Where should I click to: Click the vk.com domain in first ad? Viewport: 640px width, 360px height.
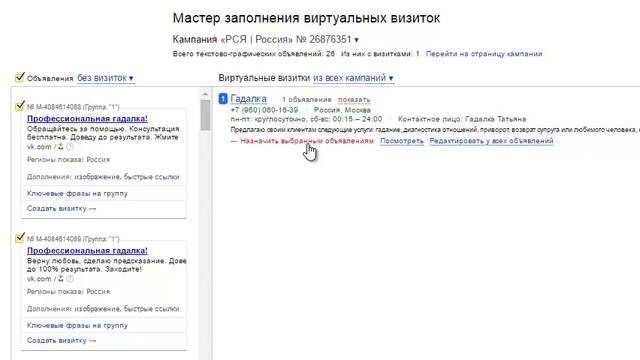pos(39,147)
